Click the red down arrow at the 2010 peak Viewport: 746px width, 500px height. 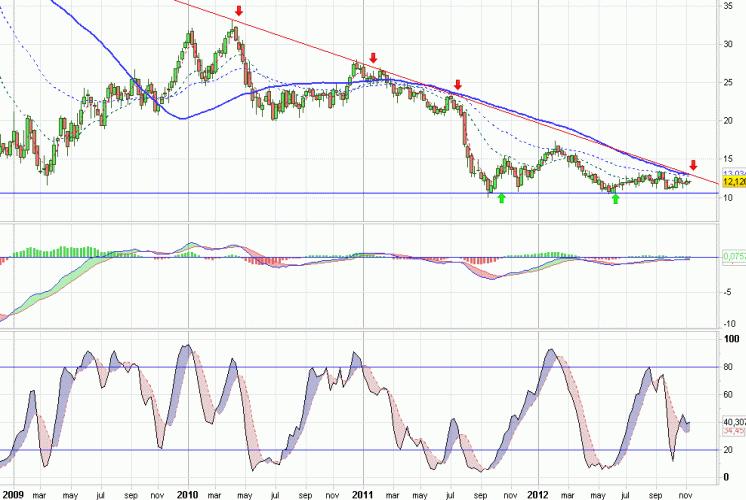(x=238, y=12)
